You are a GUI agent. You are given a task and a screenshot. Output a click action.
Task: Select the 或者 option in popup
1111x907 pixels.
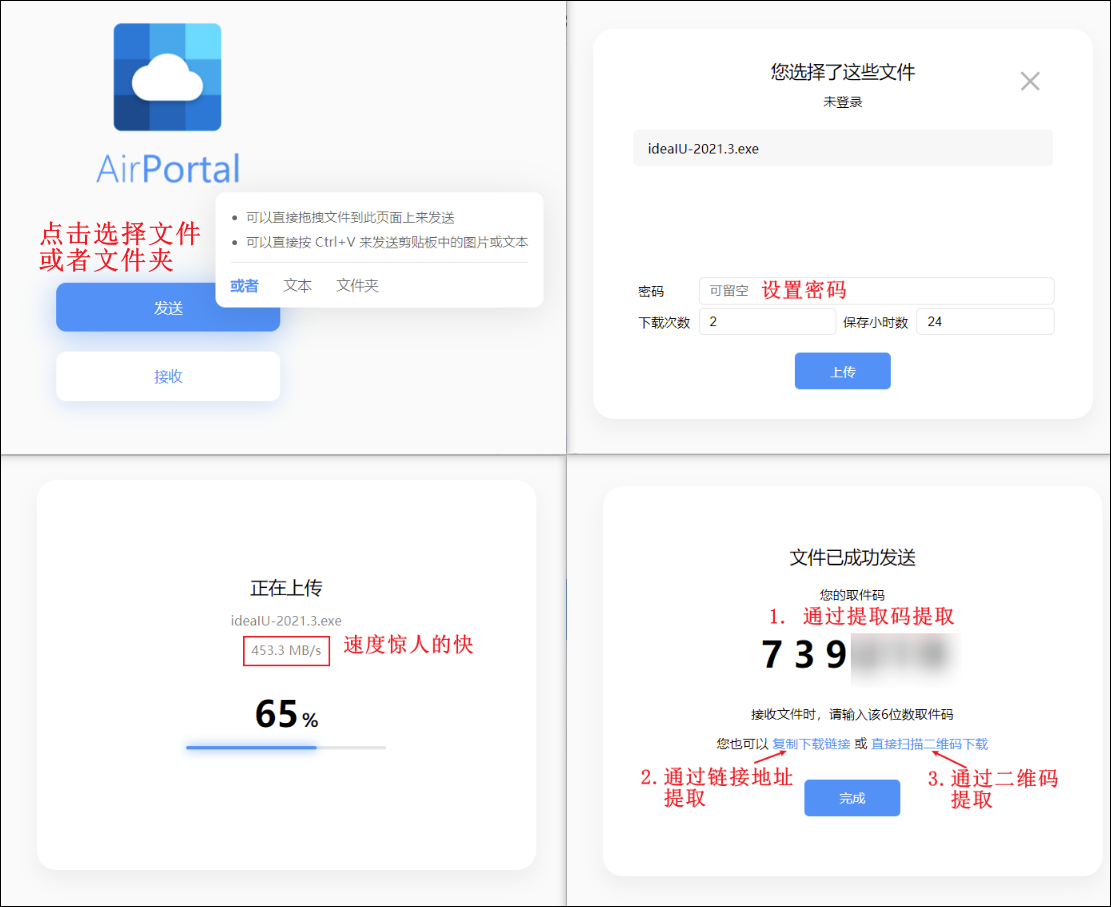click(x=244, y=286)
